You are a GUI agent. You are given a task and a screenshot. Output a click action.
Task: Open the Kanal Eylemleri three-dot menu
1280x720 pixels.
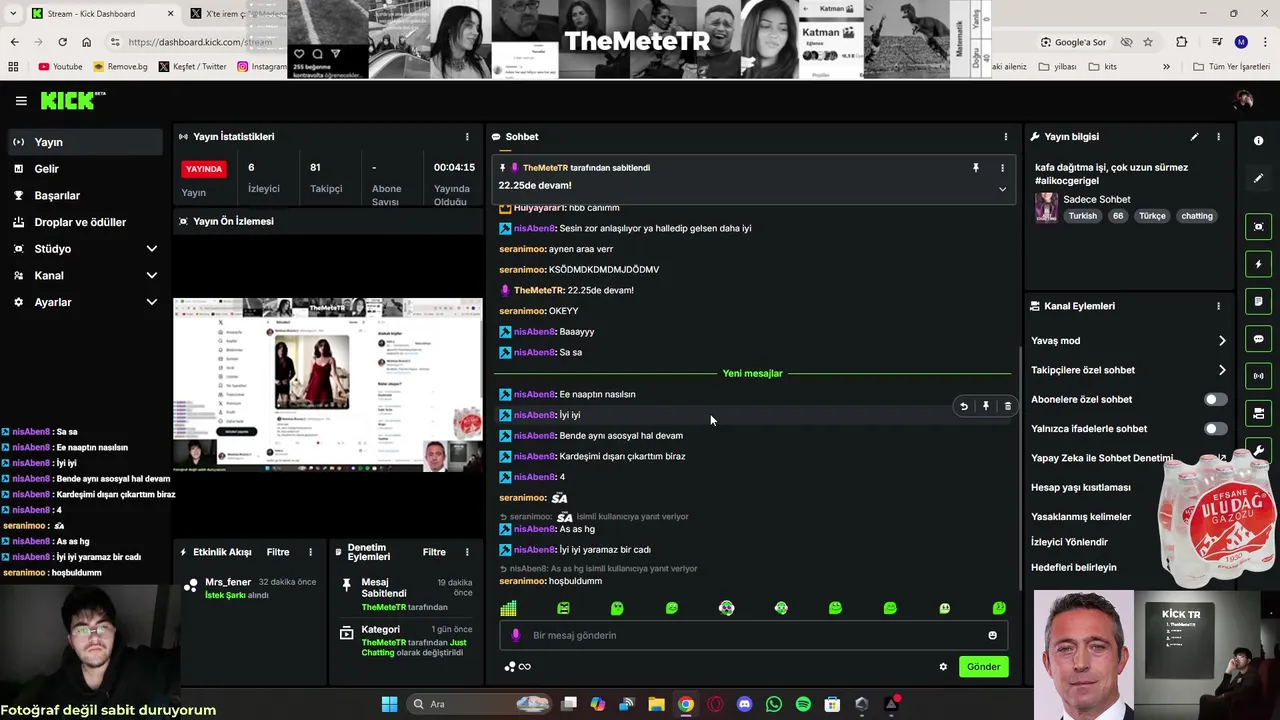click(1218, 306)
